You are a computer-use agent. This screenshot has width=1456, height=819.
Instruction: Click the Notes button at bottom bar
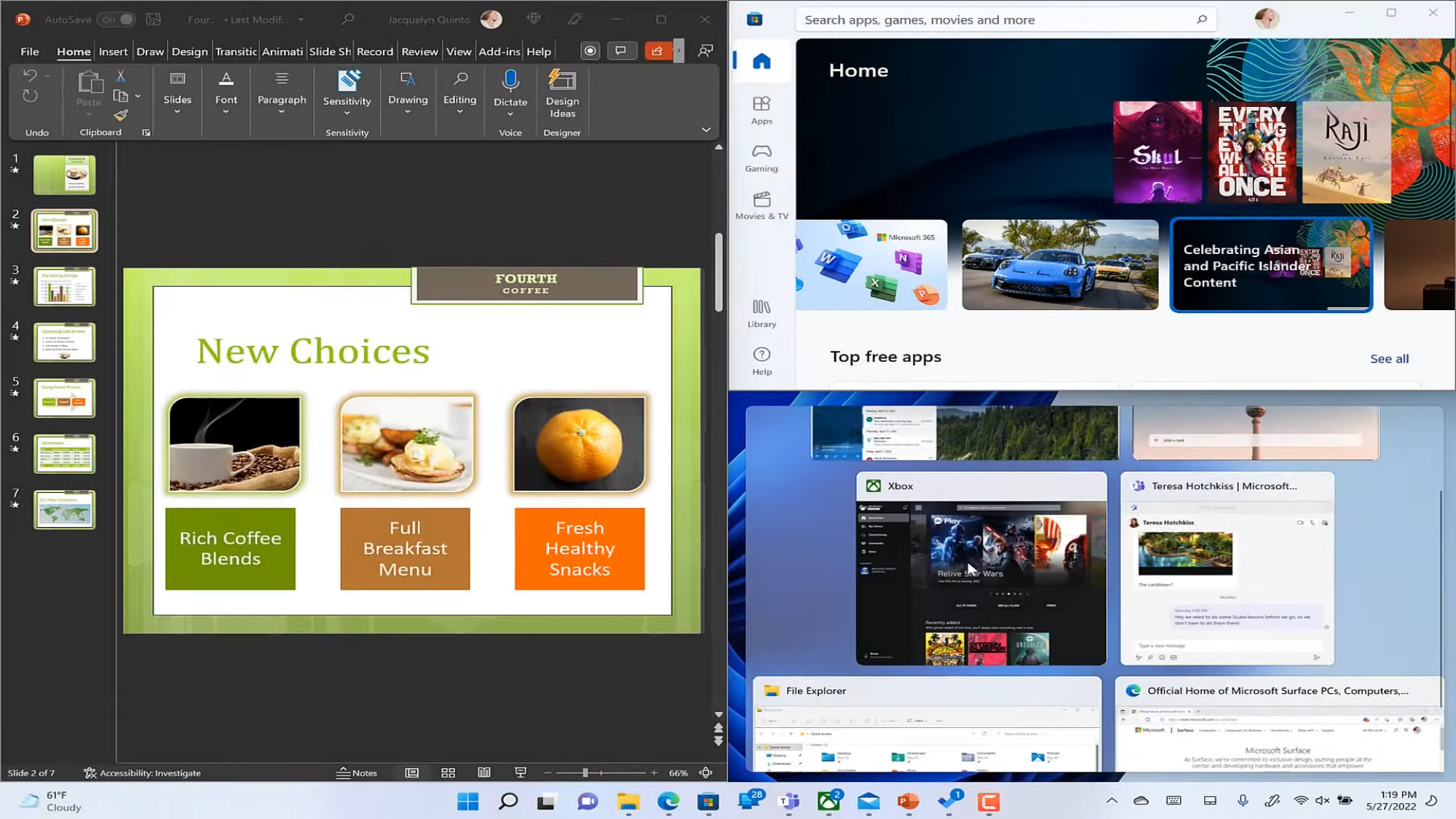[357, 772]
